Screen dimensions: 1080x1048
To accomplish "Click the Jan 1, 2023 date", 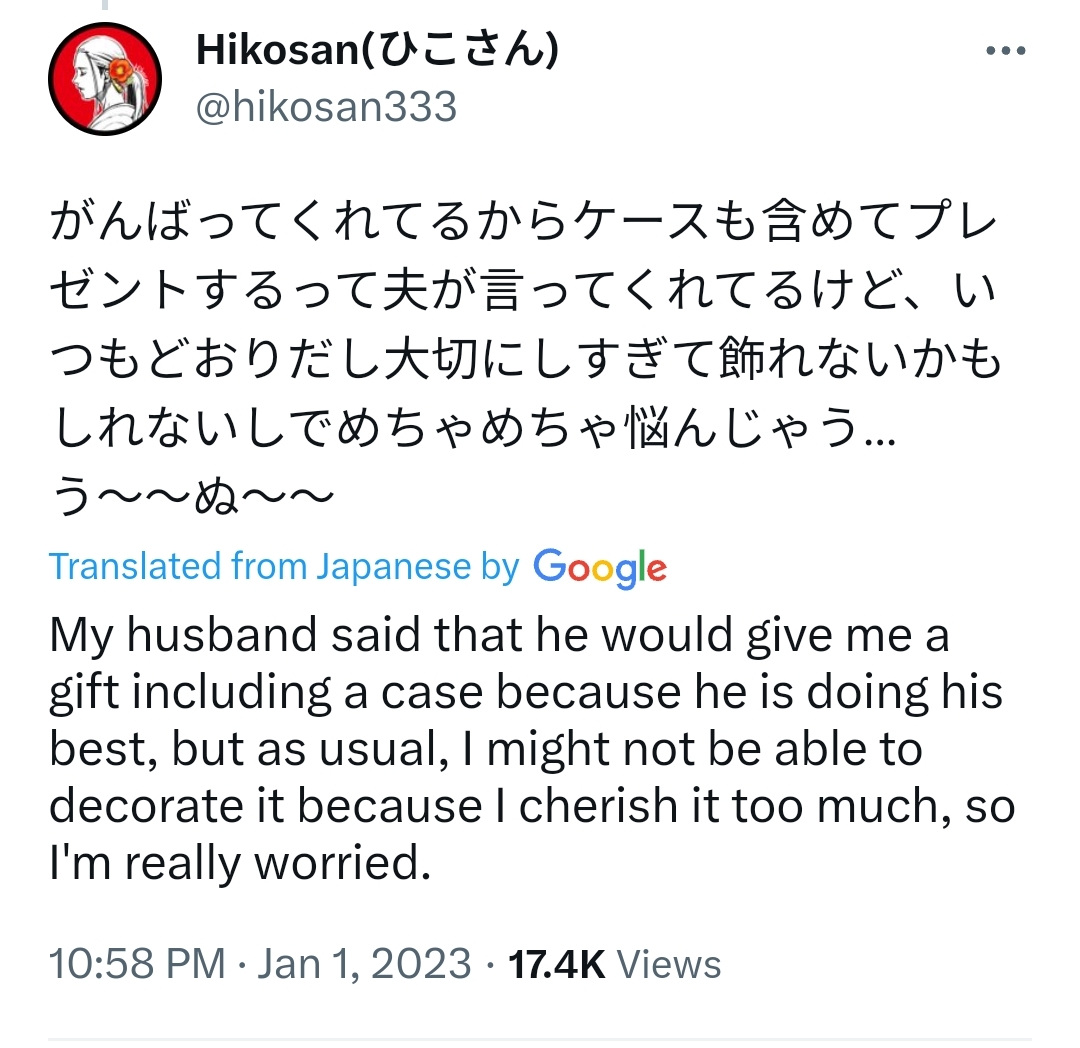I will (364, 963).
